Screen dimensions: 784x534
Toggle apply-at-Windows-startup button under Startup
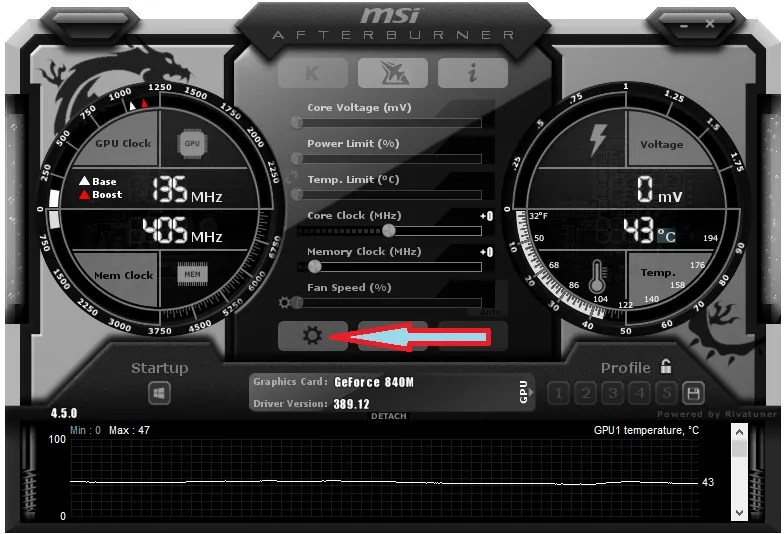click(x=160, y=394)
